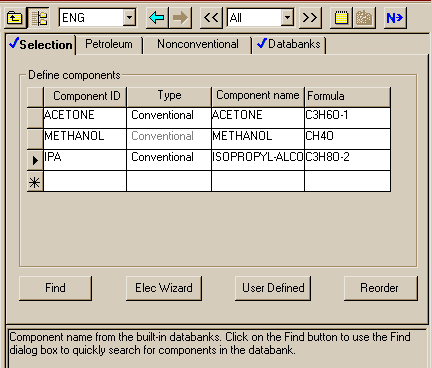The width and height of the screenshot is (432, 368).
Task: Select the ACETONE Component ID cell
Action: pyautogui.click(x=85, y=118)
